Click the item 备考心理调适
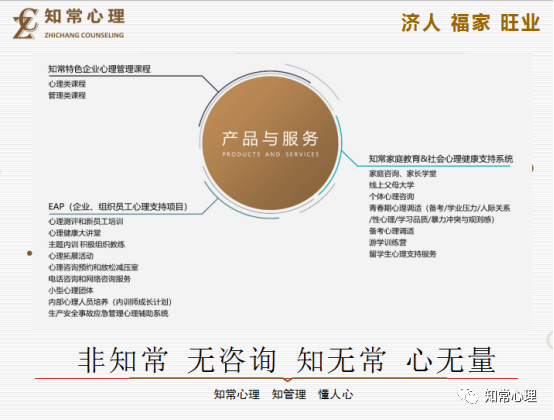 pos(391,231)
